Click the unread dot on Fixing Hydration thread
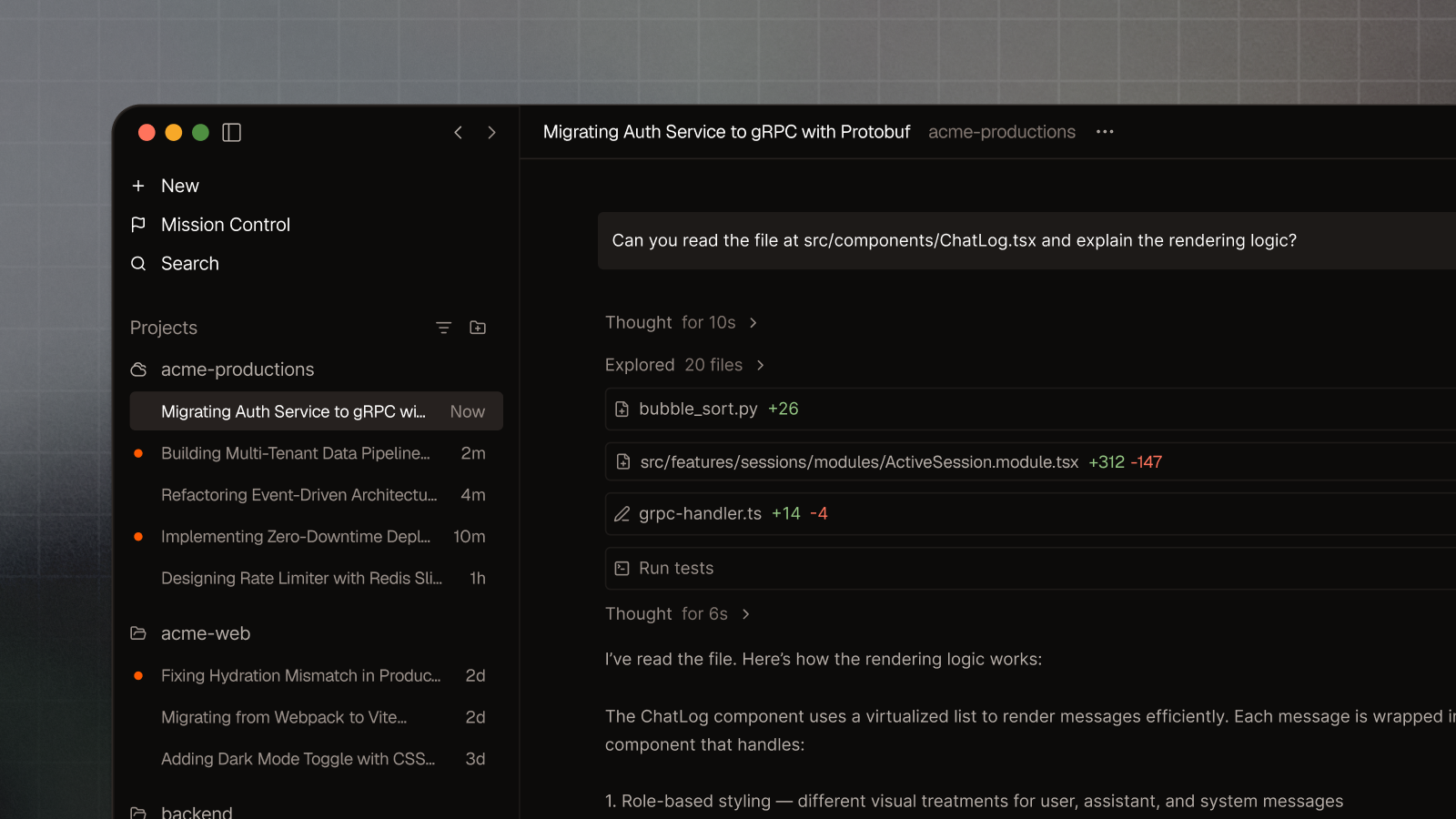1456x819 pixels. (x=138, y=676)
